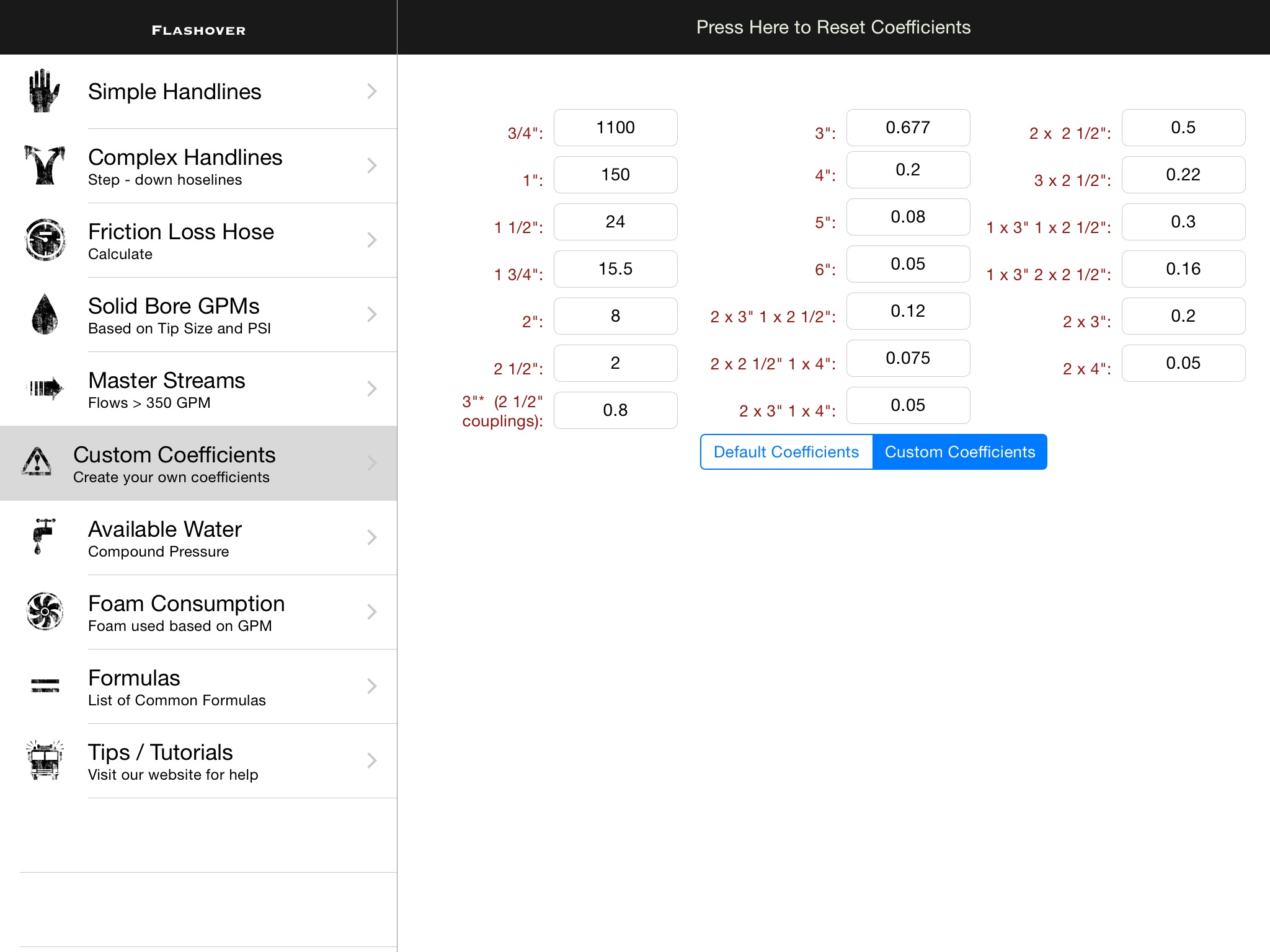Click the hand icon for Simple Handlines
Screen dimensions: 1270x952
point(43,91)
